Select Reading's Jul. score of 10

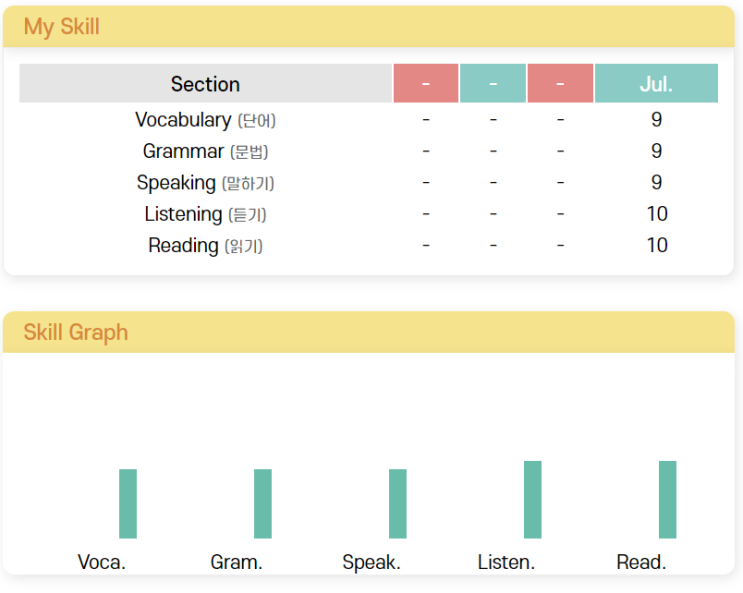click(x=656, y=245)
